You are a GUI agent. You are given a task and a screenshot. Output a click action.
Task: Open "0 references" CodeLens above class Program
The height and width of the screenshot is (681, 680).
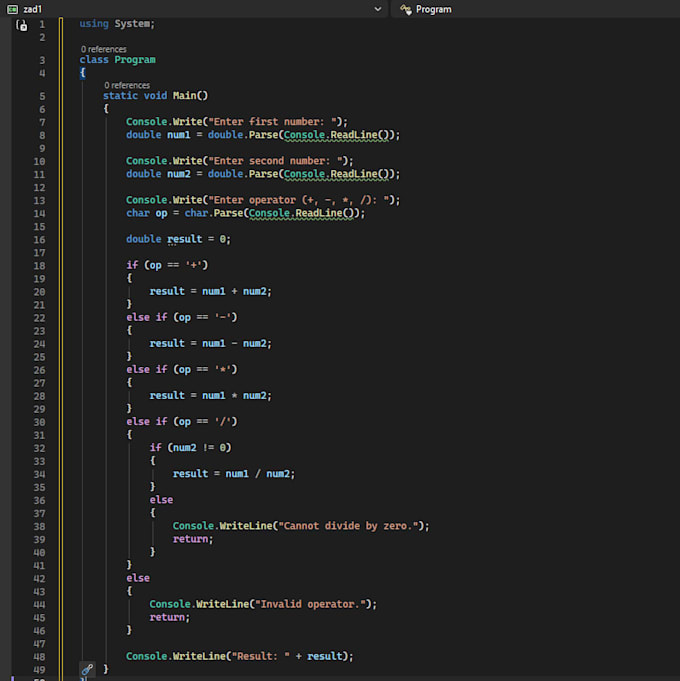point(104,49)
